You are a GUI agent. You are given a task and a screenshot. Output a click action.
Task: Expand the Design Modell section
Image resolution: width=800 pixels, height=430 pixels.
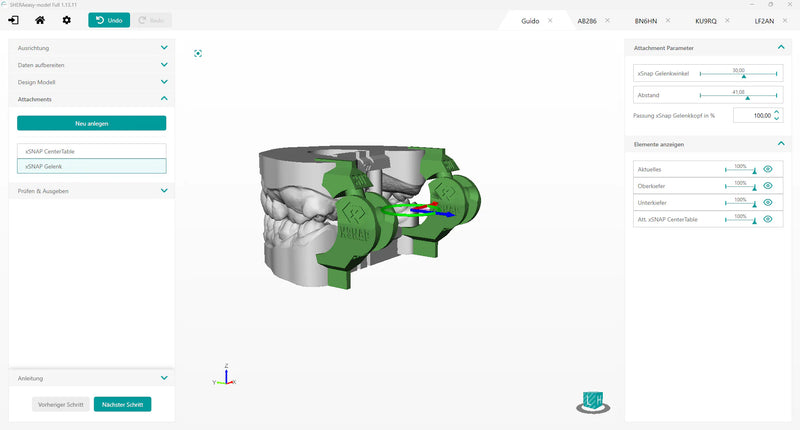point(92,82)
